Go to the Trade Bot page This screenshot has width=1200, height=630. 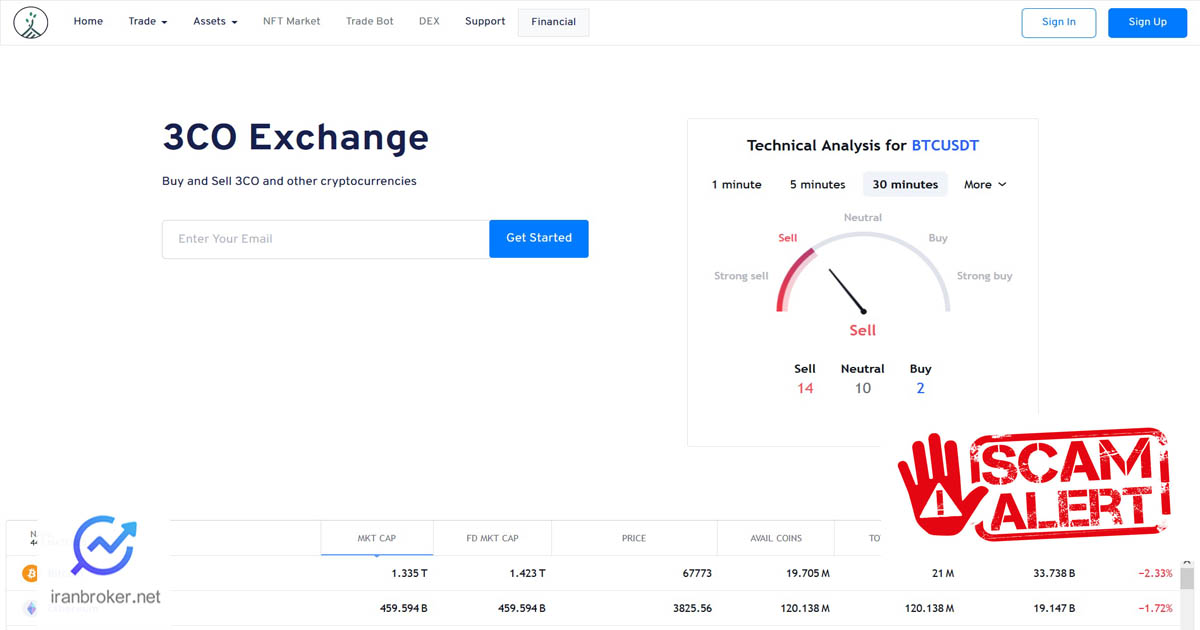click(370, 22)
